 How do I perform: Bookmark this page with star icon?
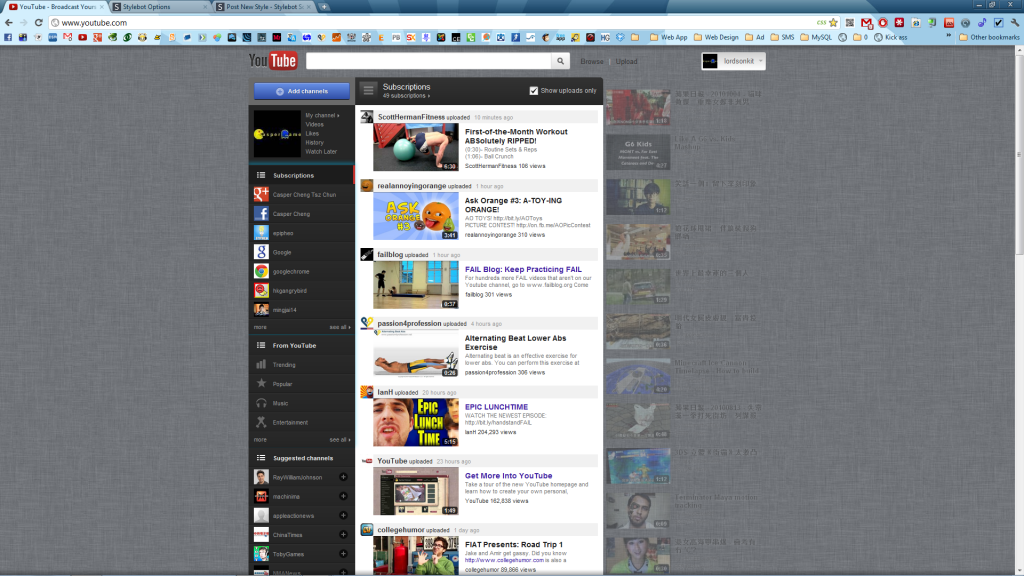[833, 22]
